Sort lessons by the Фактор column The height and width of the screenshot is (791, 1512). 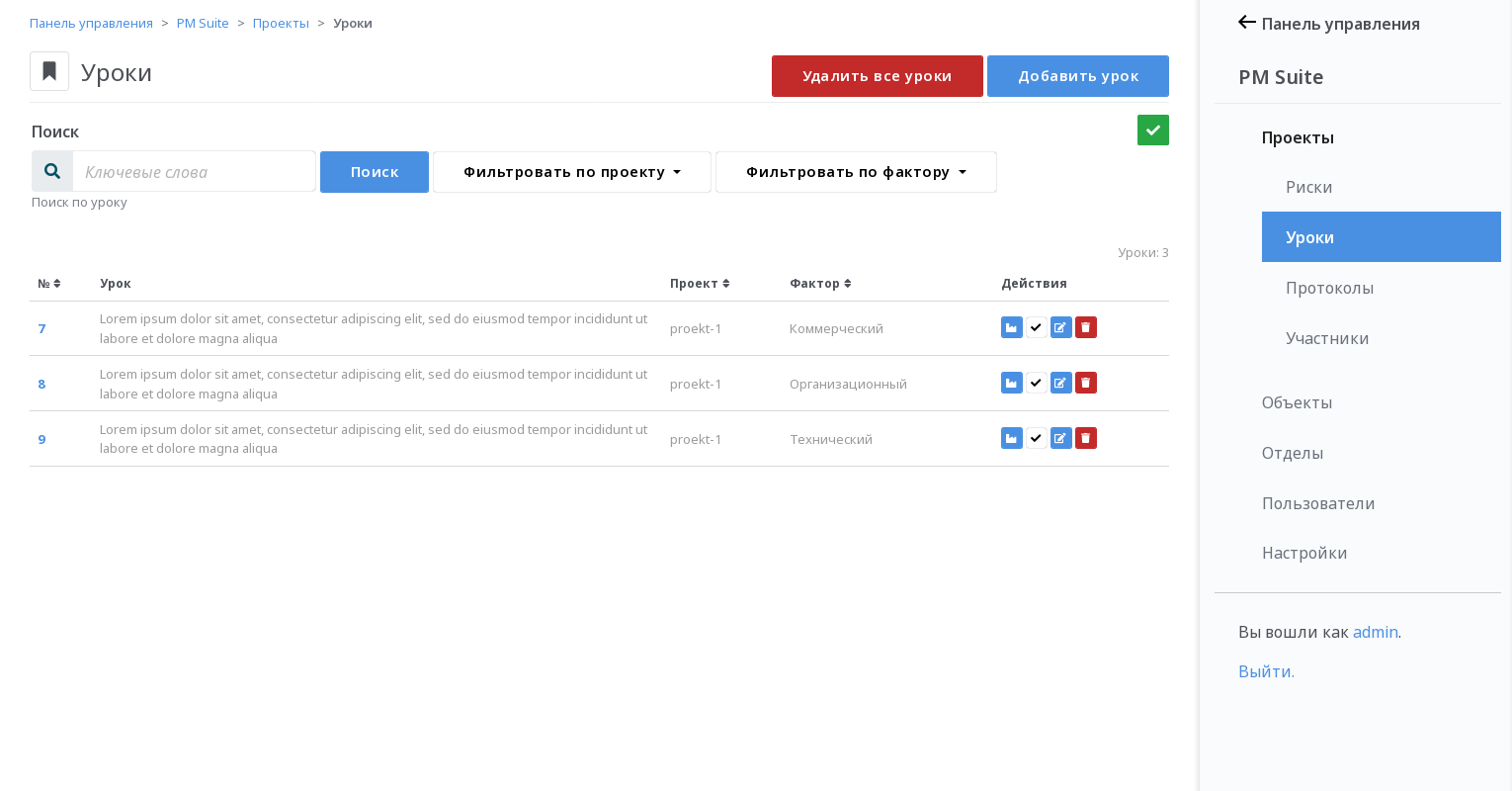pyautogui.click(x=820, y=284)
